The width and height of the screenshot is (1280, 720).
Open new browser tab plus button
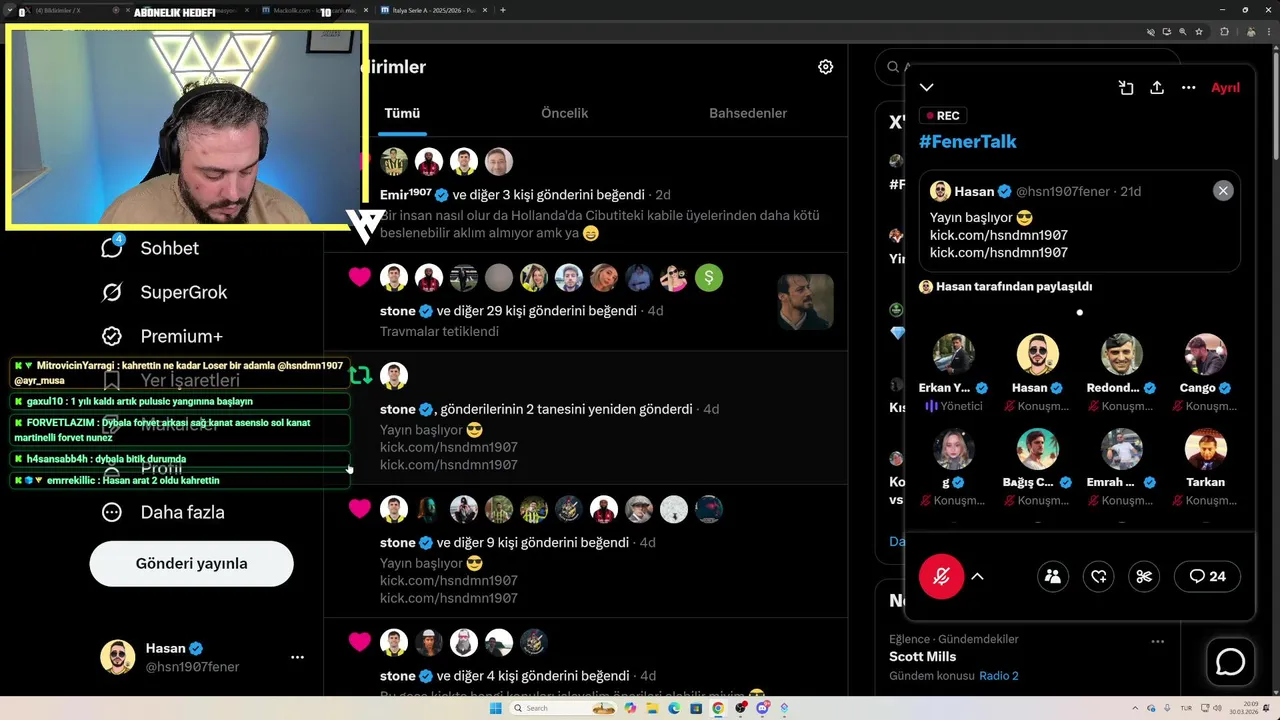click(x=502, y=10)
